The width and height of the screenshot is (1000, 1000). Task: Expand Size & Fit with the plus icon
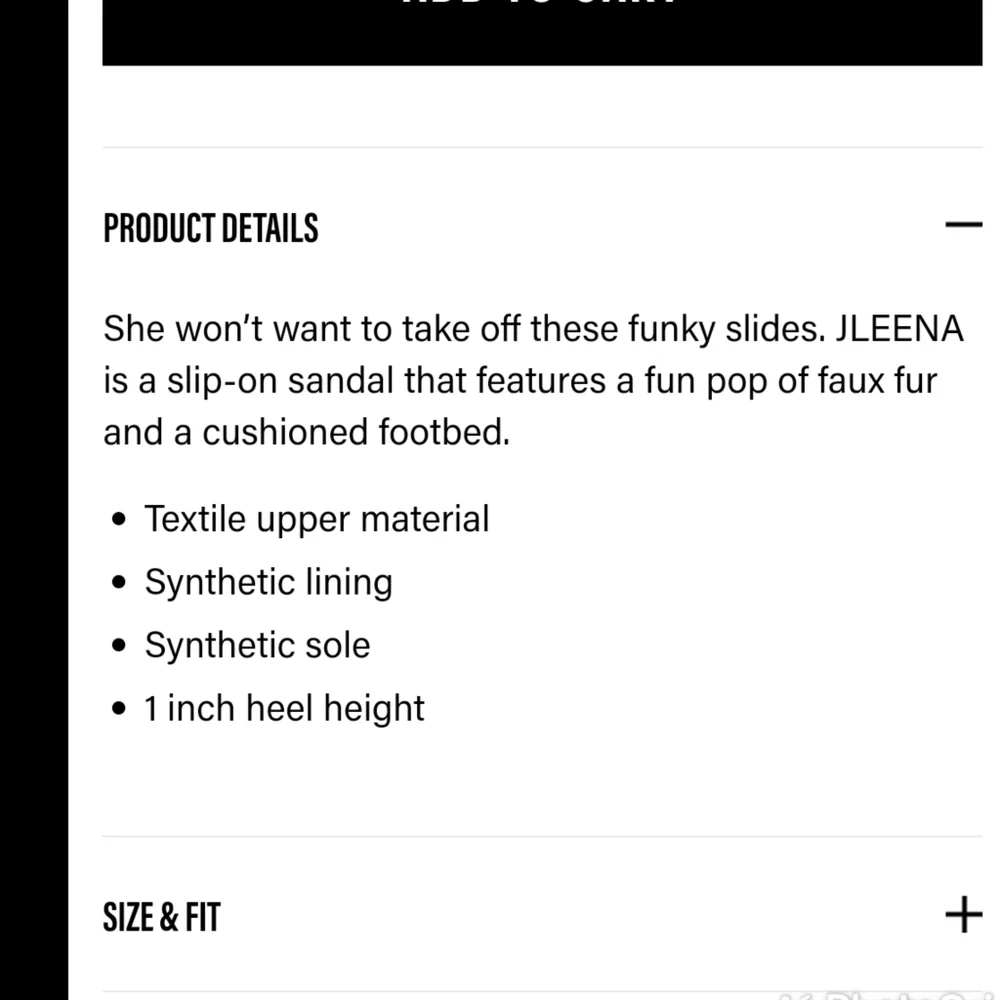964,915
